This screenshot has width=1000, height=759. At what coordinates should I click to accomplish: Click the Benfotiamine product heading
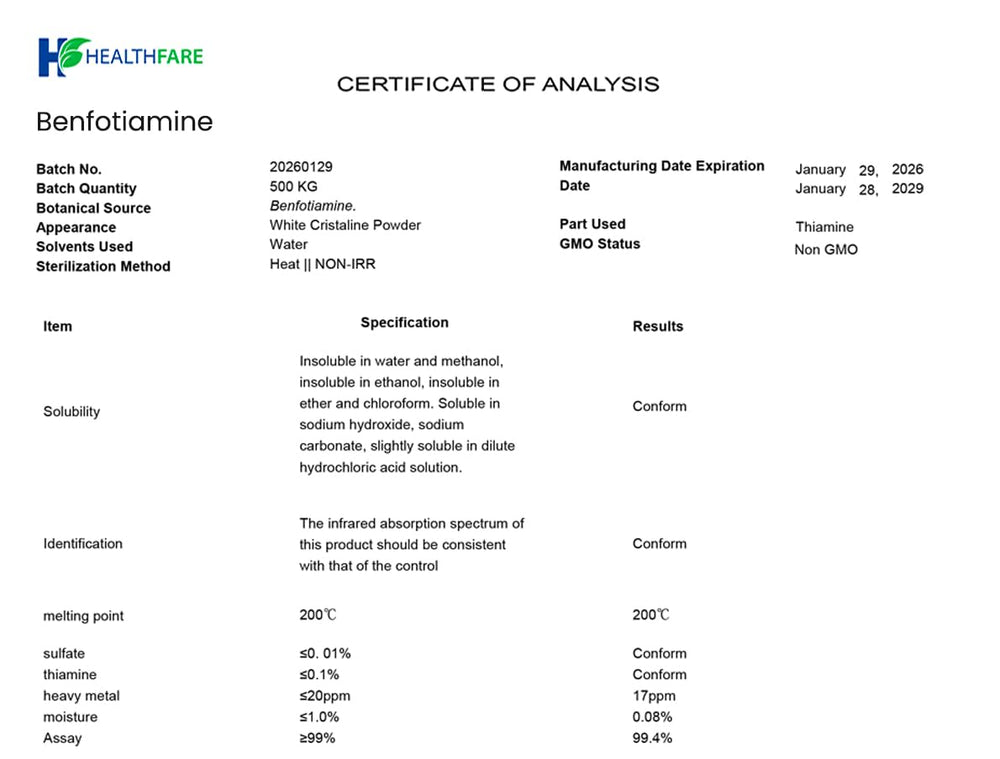click(x=124, y=121)
